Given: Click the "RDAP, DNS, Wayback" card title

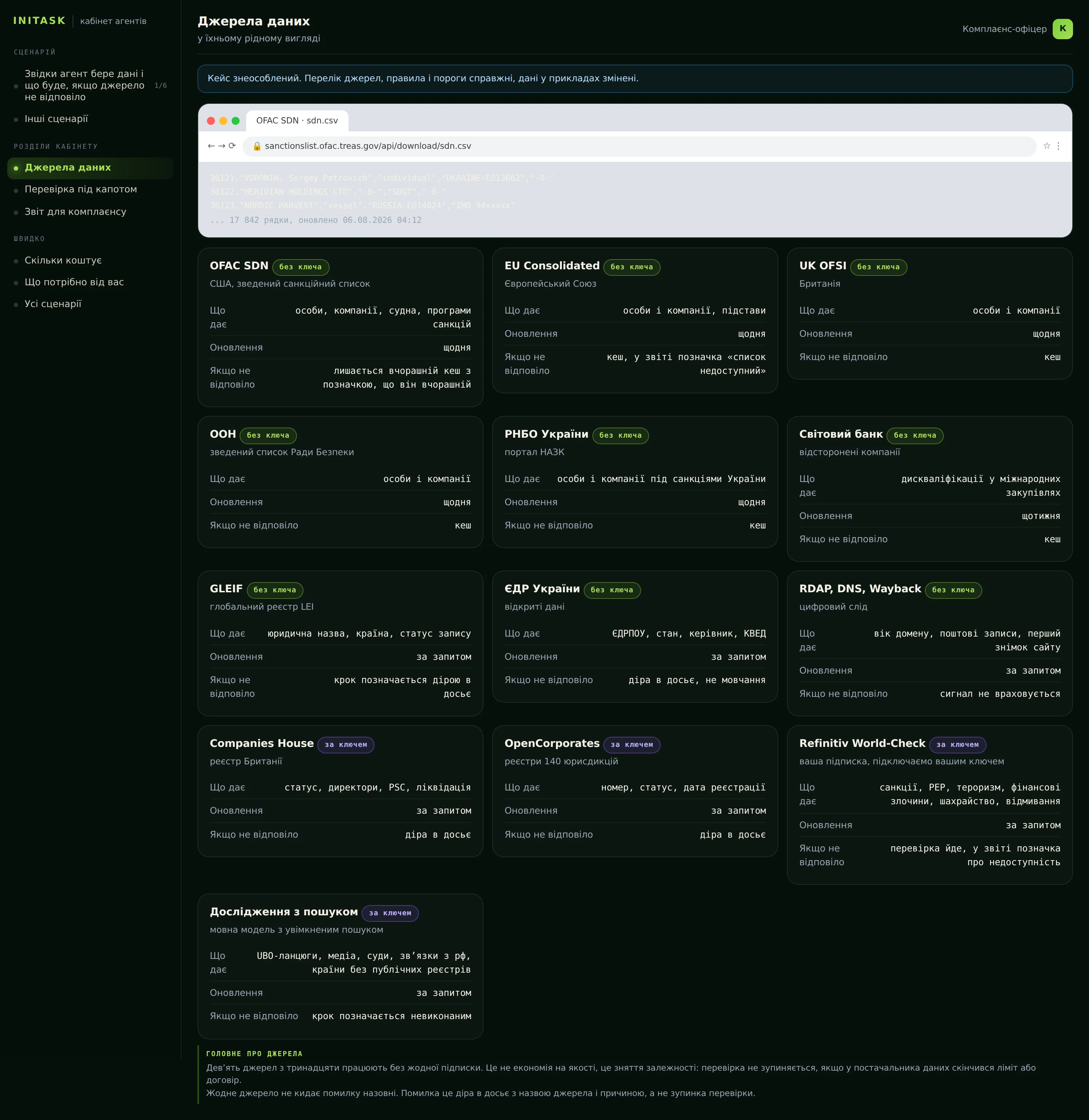Looking at the screenshot, I should [x=860, y=589].
